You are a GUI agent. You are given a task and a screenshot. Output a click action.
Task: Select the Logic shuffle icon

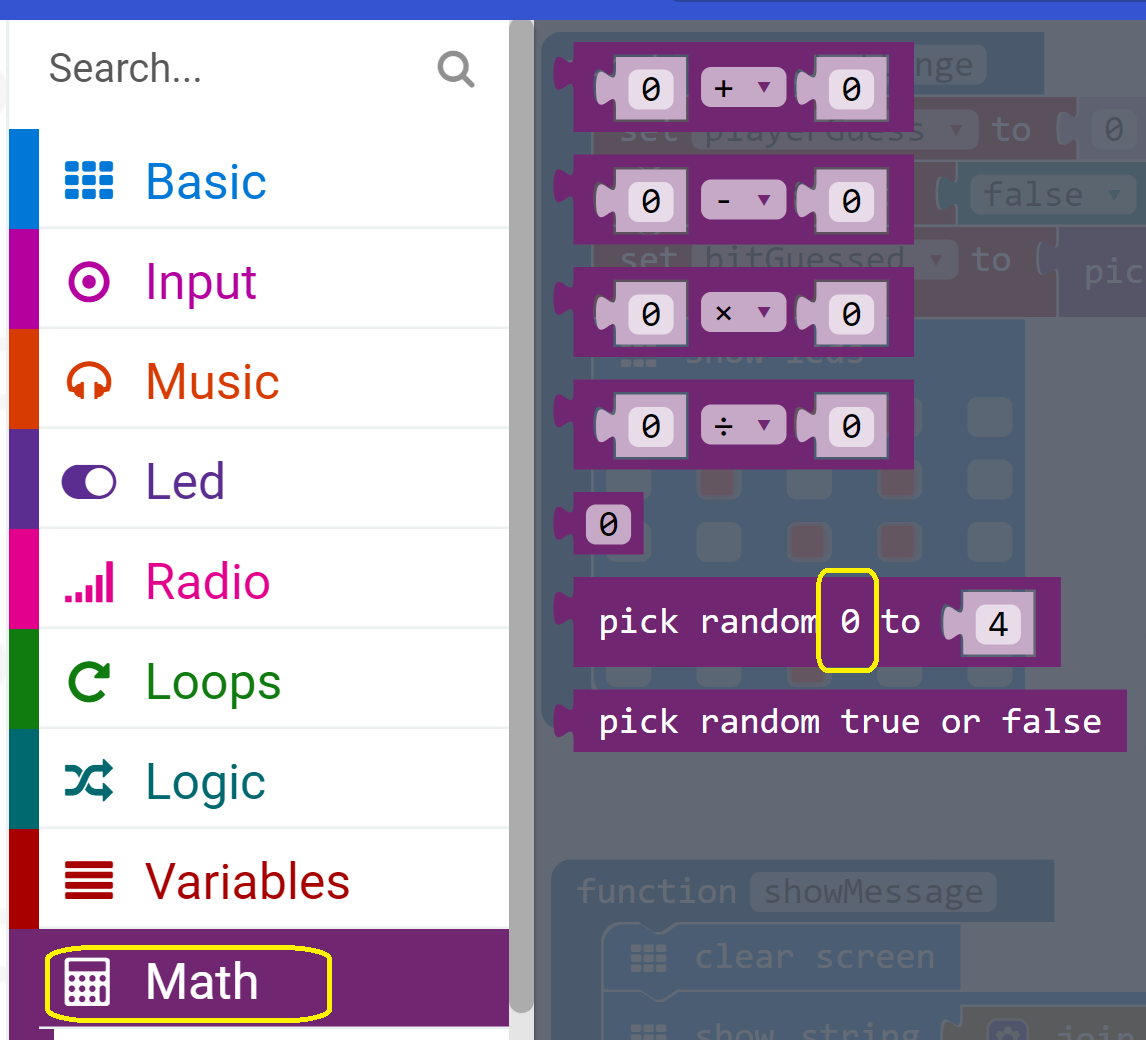click(90, 781)
